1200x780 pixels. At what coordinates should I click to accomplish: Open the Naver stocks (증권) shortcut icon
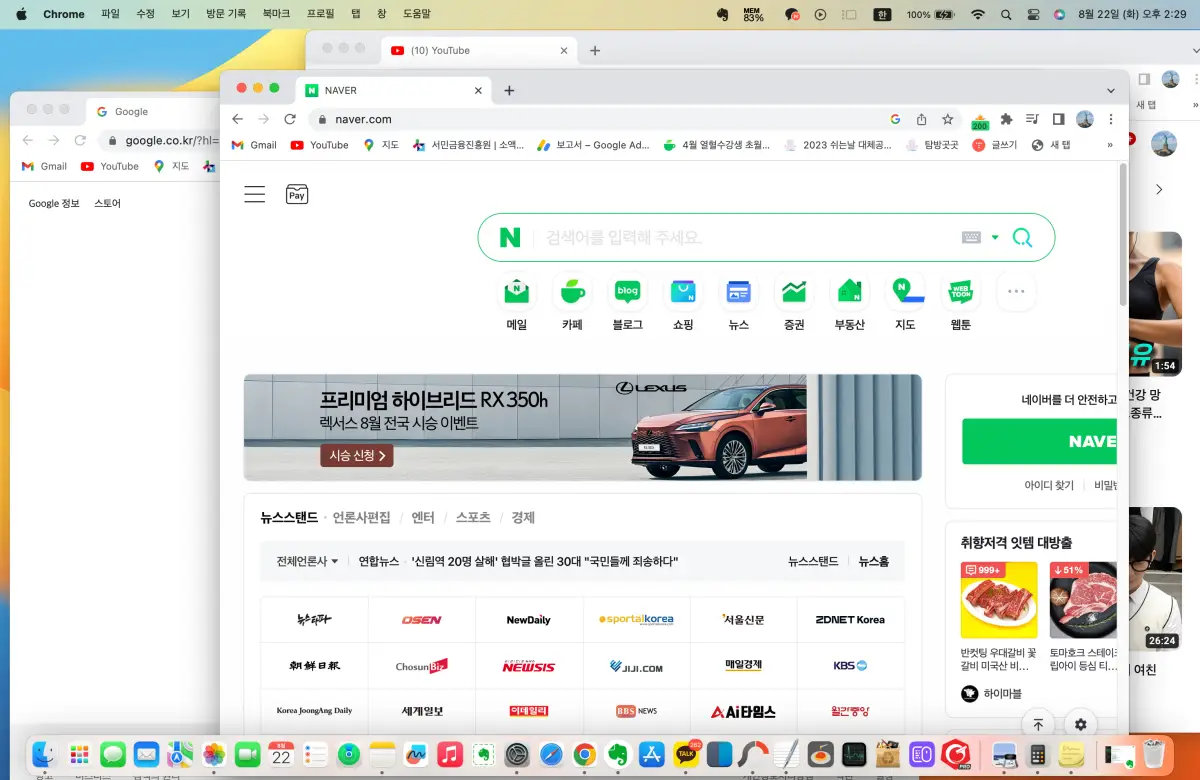(x=794, y=292)
